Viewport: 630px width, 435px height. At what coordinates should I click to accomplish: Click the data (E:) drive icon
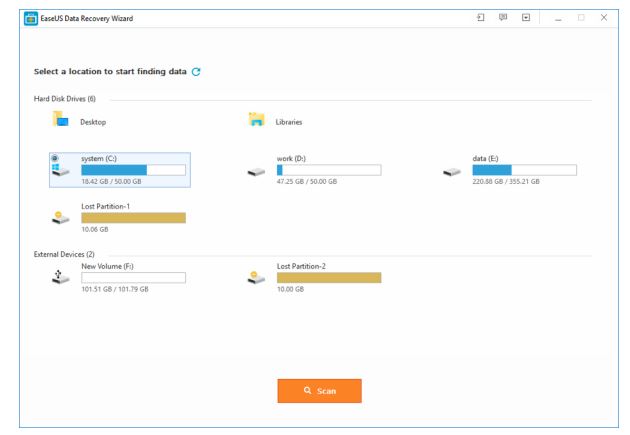click(452, 172)
